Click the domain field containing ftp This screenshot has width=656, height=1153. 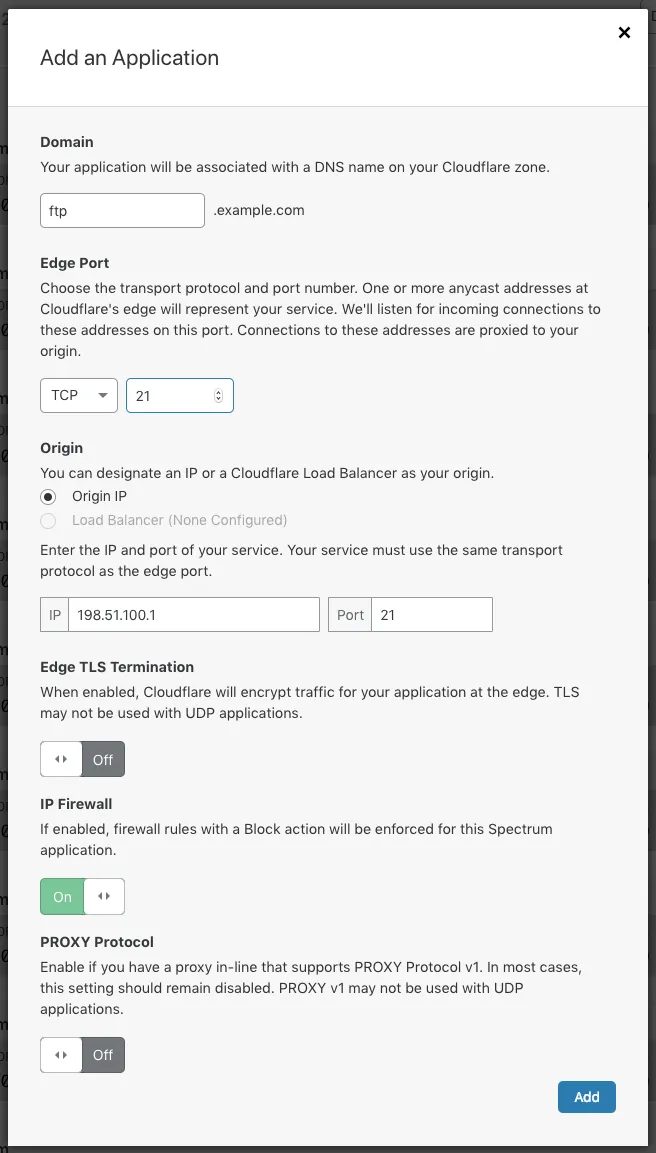(122, 210)
